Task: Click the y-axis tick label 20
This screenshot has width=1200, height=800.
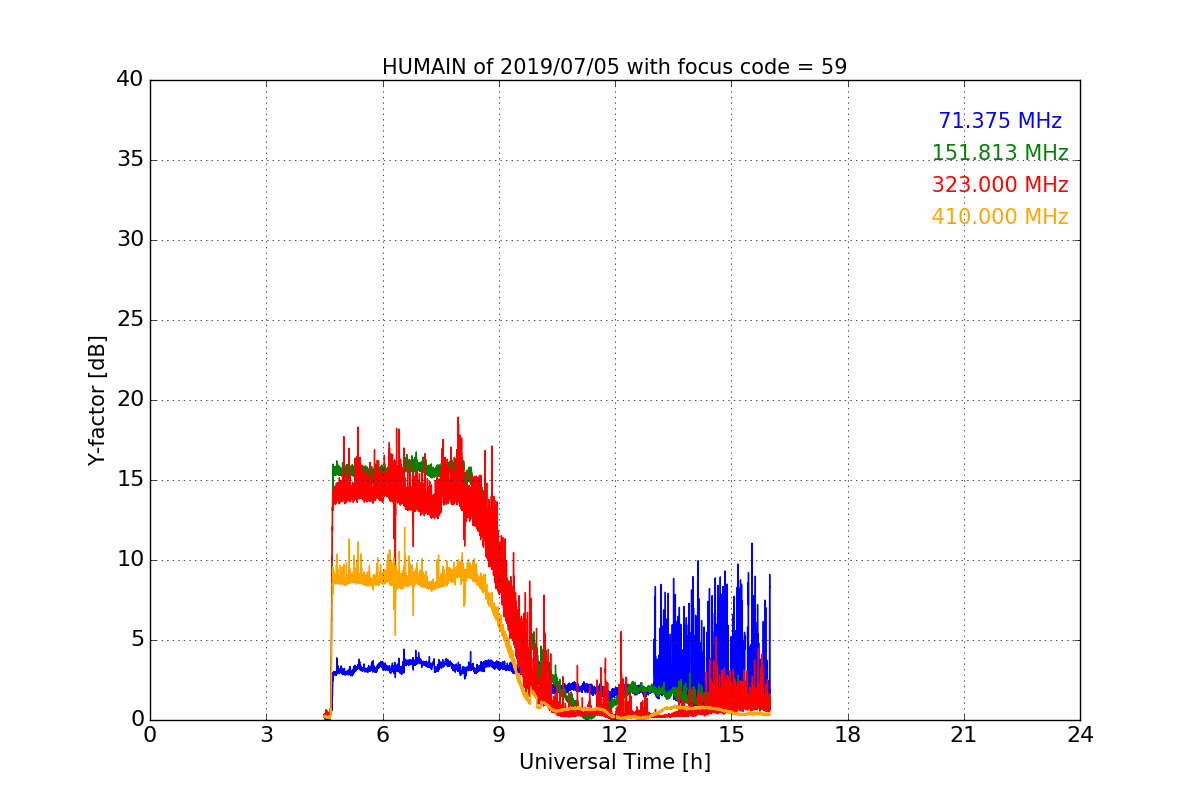Action: 130,400
